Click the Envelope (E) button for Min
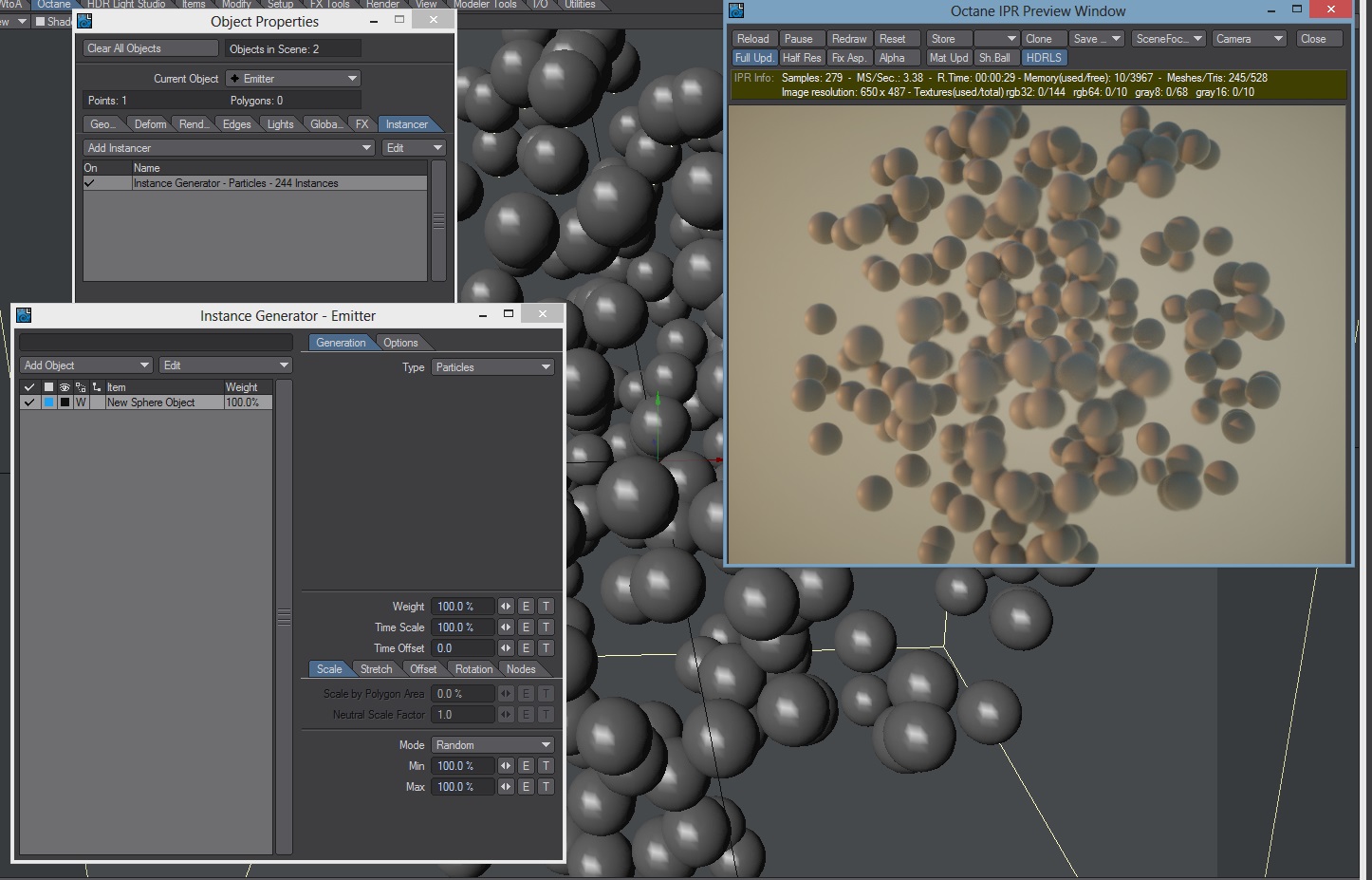This screenshot has height=880, width=1372. pyautogui.click(x=527, y=766)
